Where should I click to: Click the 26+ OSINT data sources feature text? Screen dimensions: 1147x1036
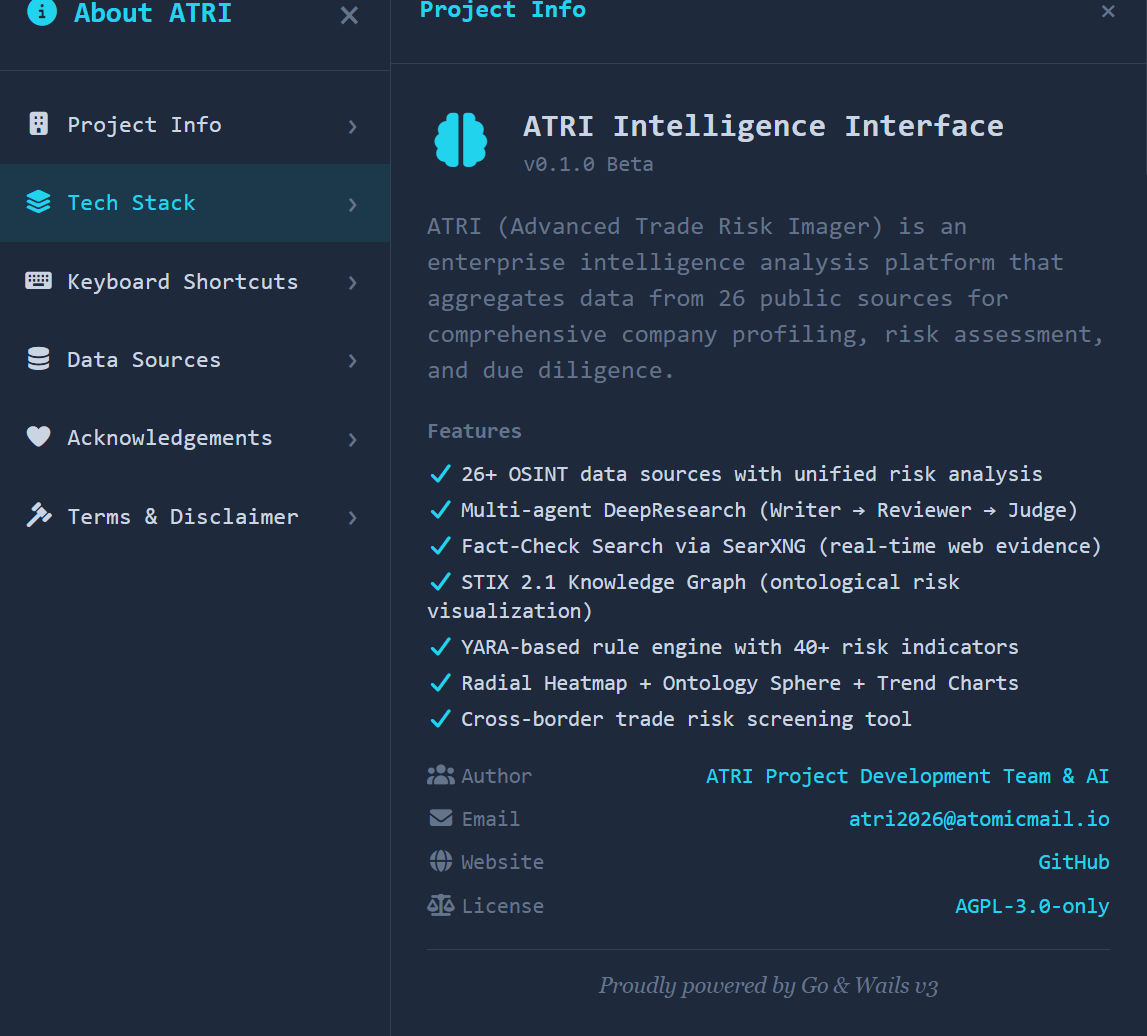(x=751, y=474)
